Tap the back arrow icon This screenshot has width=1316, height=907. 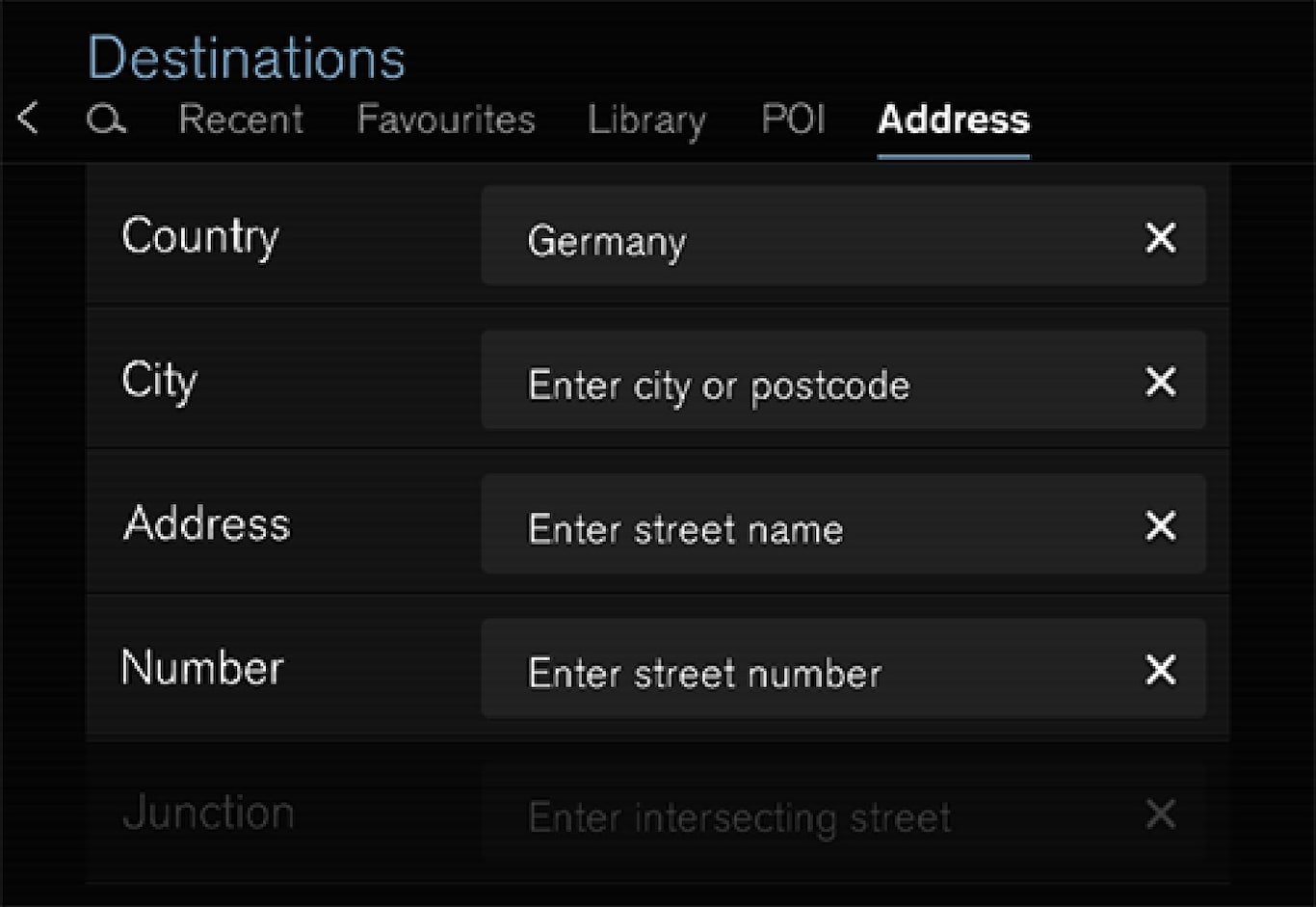(29, 119)
